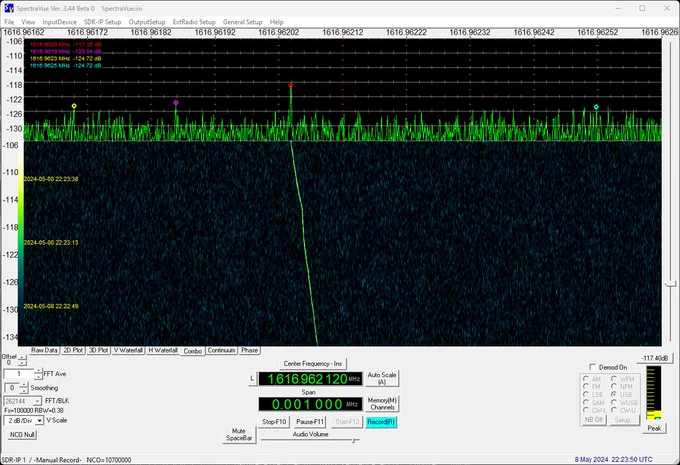The width and height of the screenshot is (680, 465).
Task: Click the yellow marker diamond
Action: (74, 106)
